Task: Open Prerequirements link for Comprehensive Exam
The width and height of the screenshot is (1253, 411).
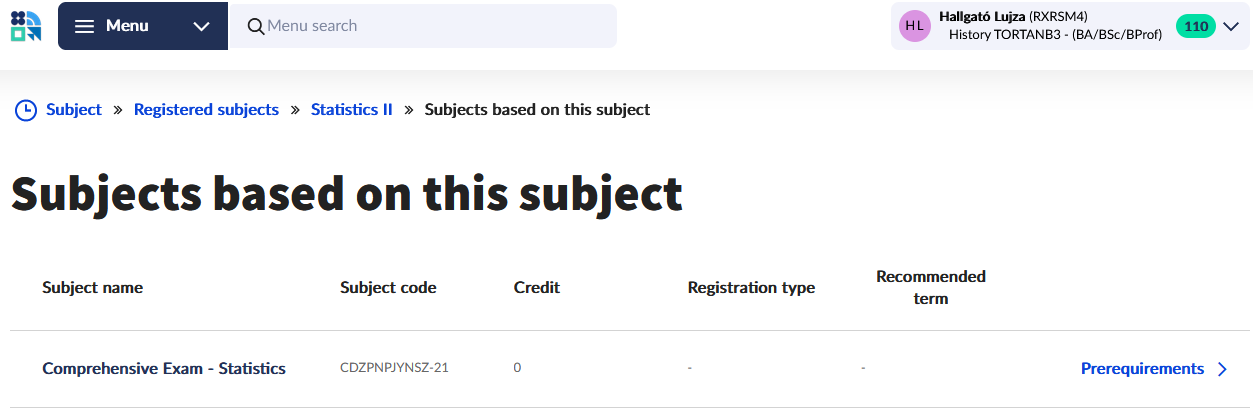Action: [1142, 369]
